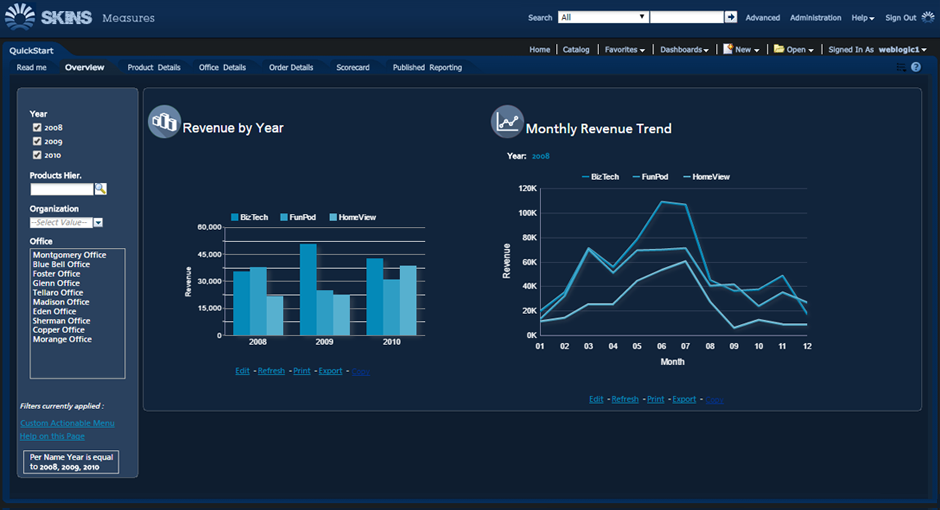Screen dimensions: 940x510
Task: Click Refresh under Revenue by Year chart
Action: pyautogui.click(x=271, y=371)
